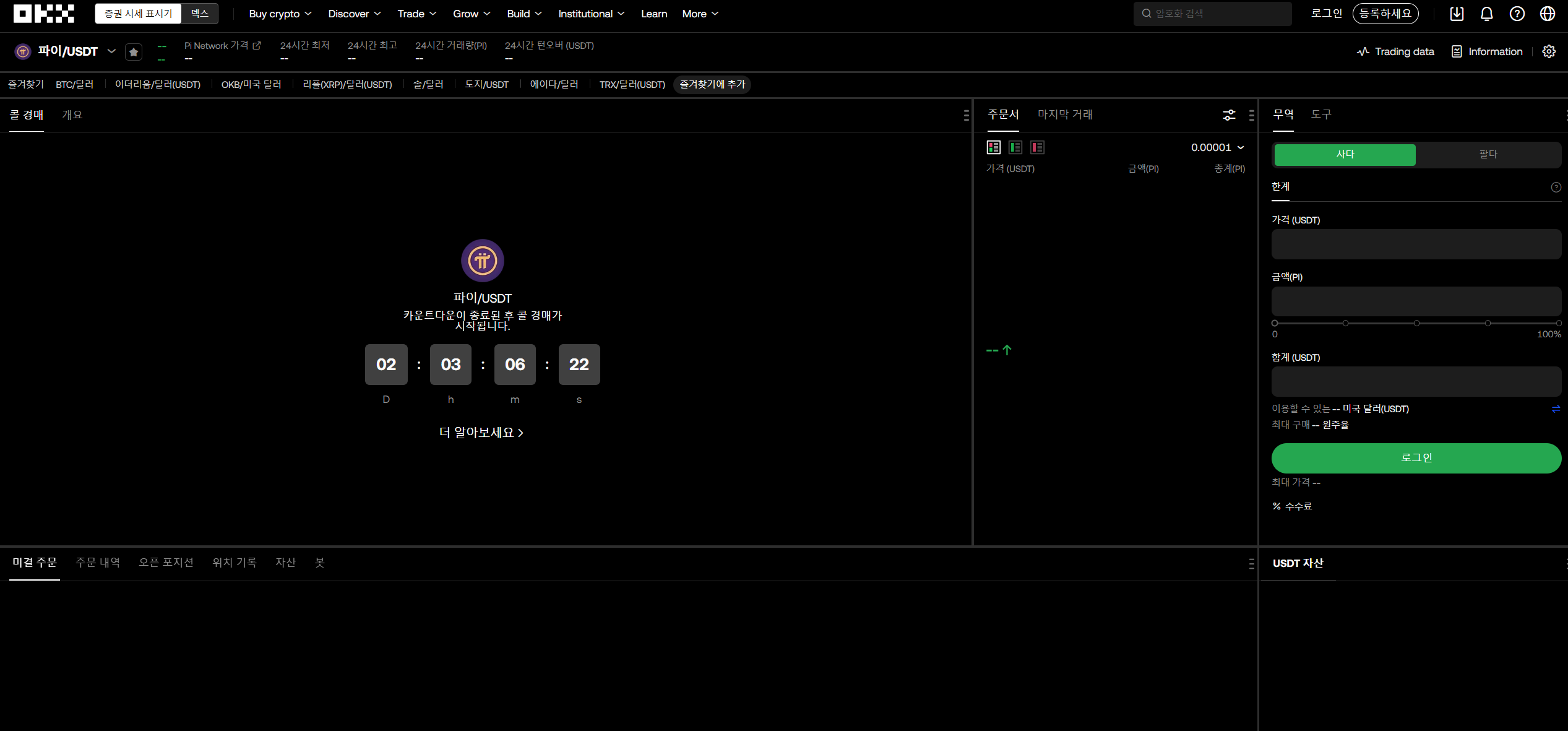Open notifications bell icon

tap(1487, 14)
